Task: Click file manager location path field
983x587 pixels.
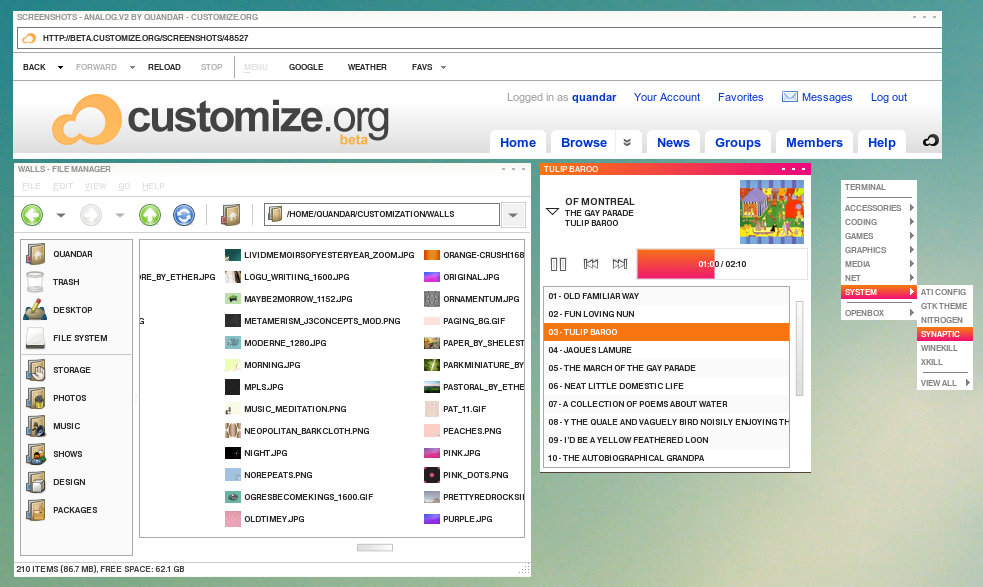Action: (382, 214)
